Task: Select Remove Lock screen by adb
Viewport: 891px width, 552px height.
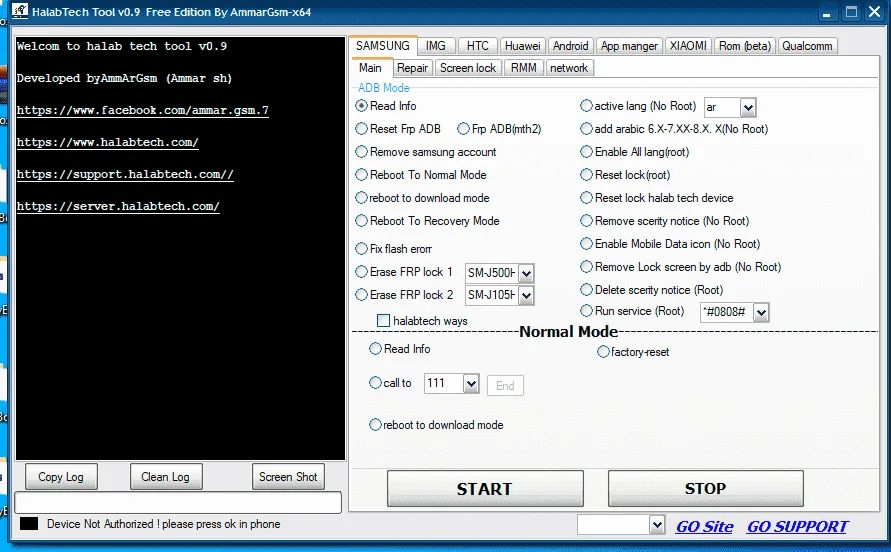Action: [x=586, y=267]
